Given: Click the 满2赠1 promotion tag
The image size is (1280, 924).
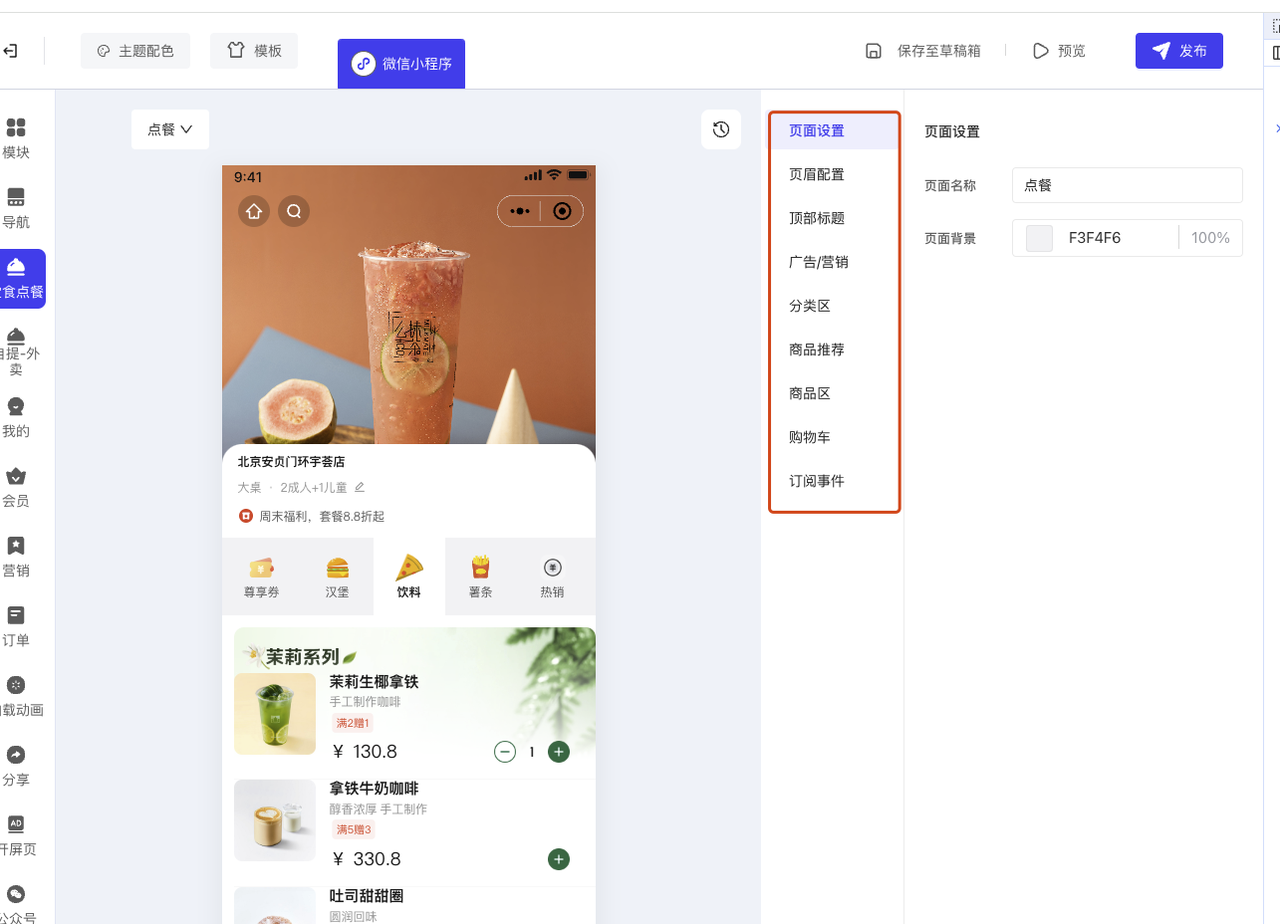Looking at the screenshot, I should click(x=353, y=723).
